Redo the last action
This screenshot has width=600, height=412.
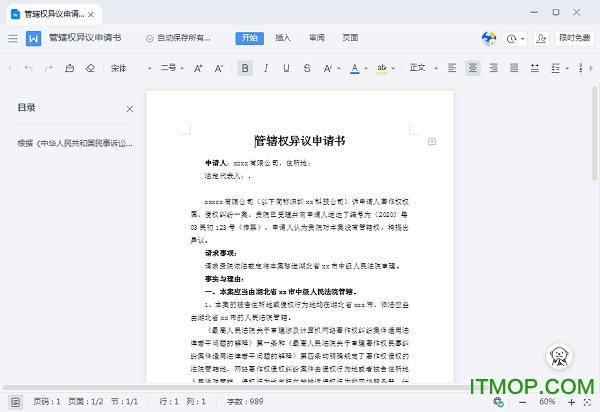(49, 68)
